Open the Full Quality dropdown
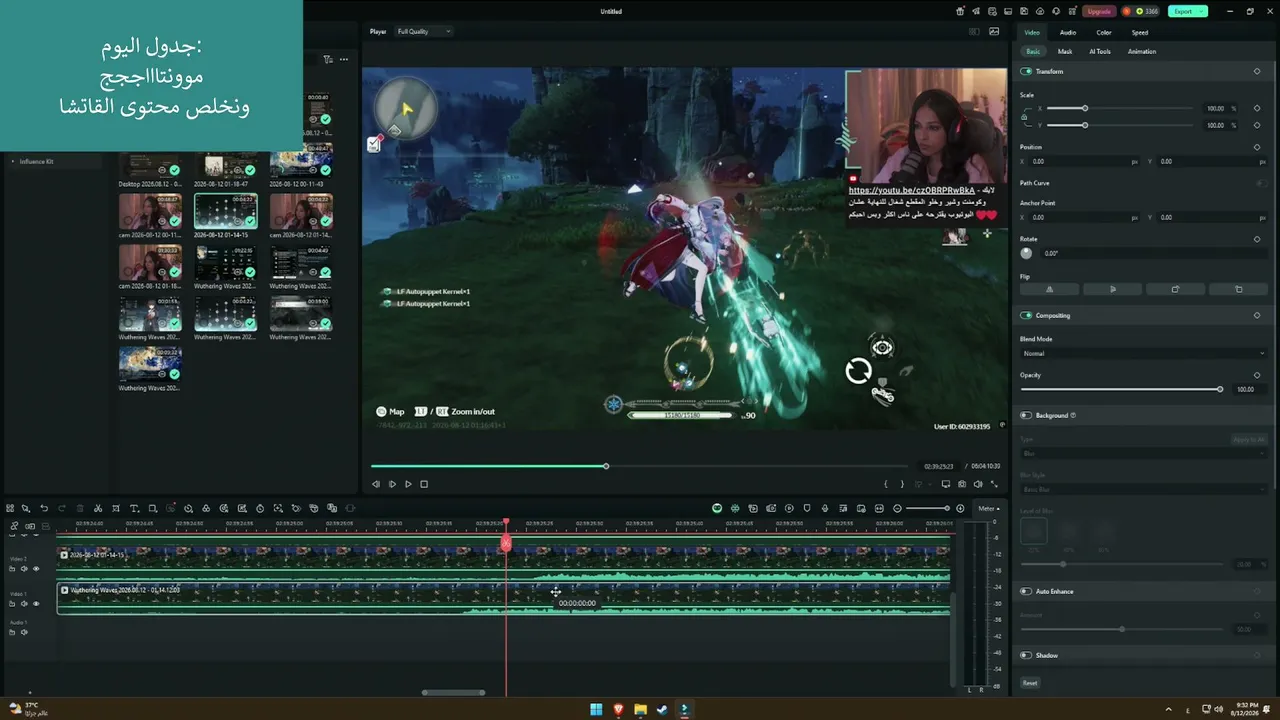The width and height of the screenshot is (1280, 720). (424, 31)
